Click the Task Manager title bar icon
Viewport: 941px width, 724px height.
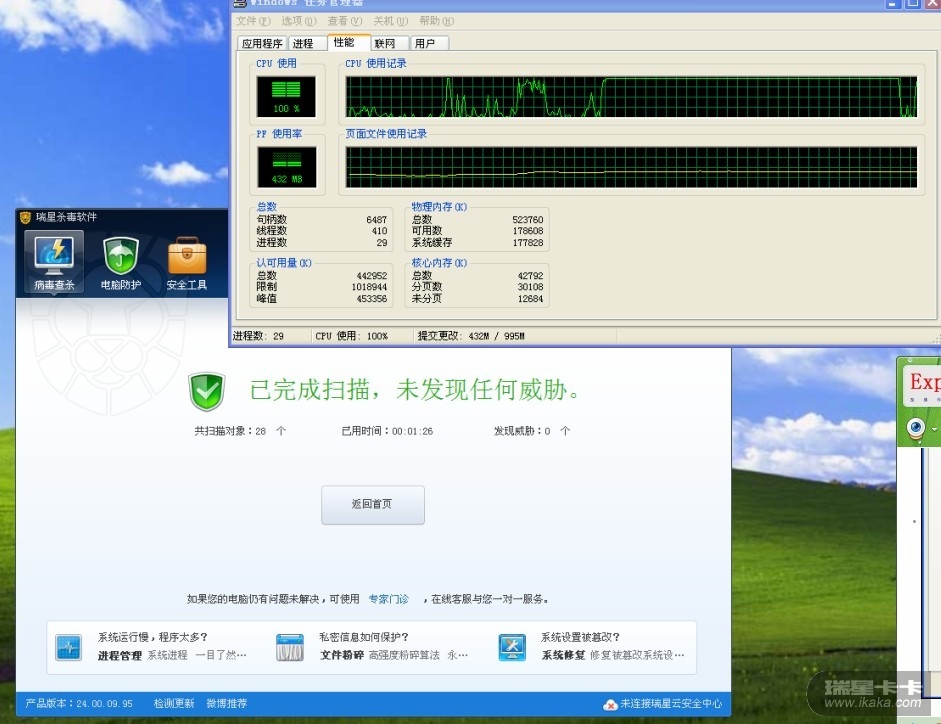tap(240, 3)
